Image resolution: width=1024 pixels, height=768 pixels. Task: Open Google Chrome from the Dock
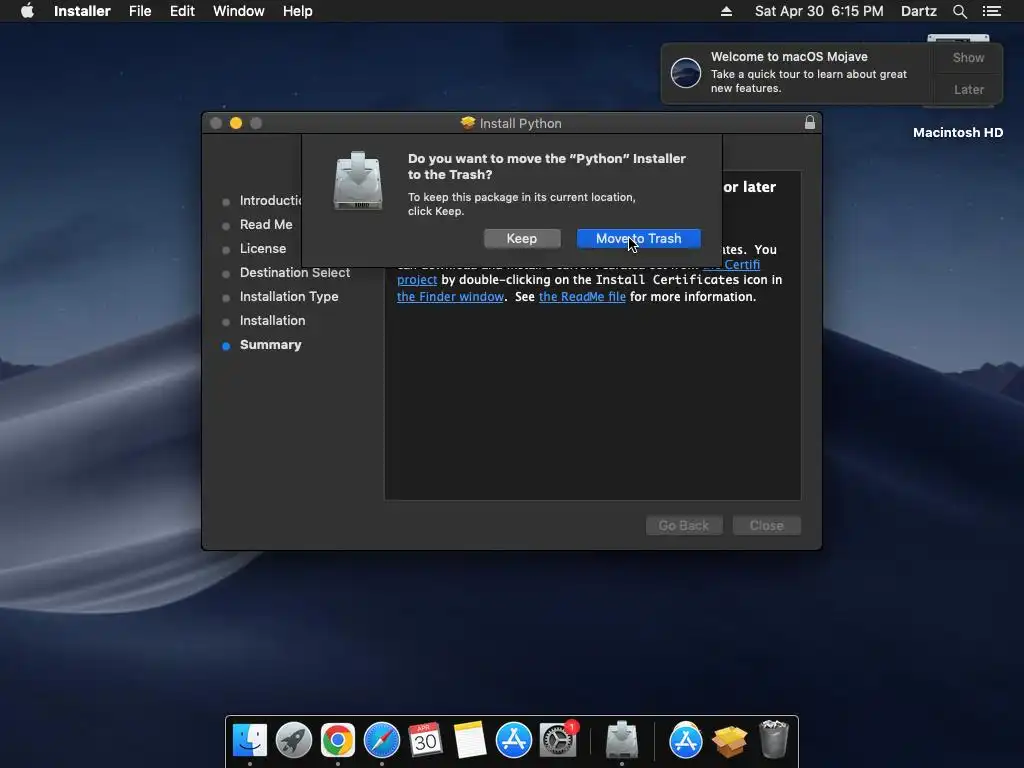(x=338, y=741)
